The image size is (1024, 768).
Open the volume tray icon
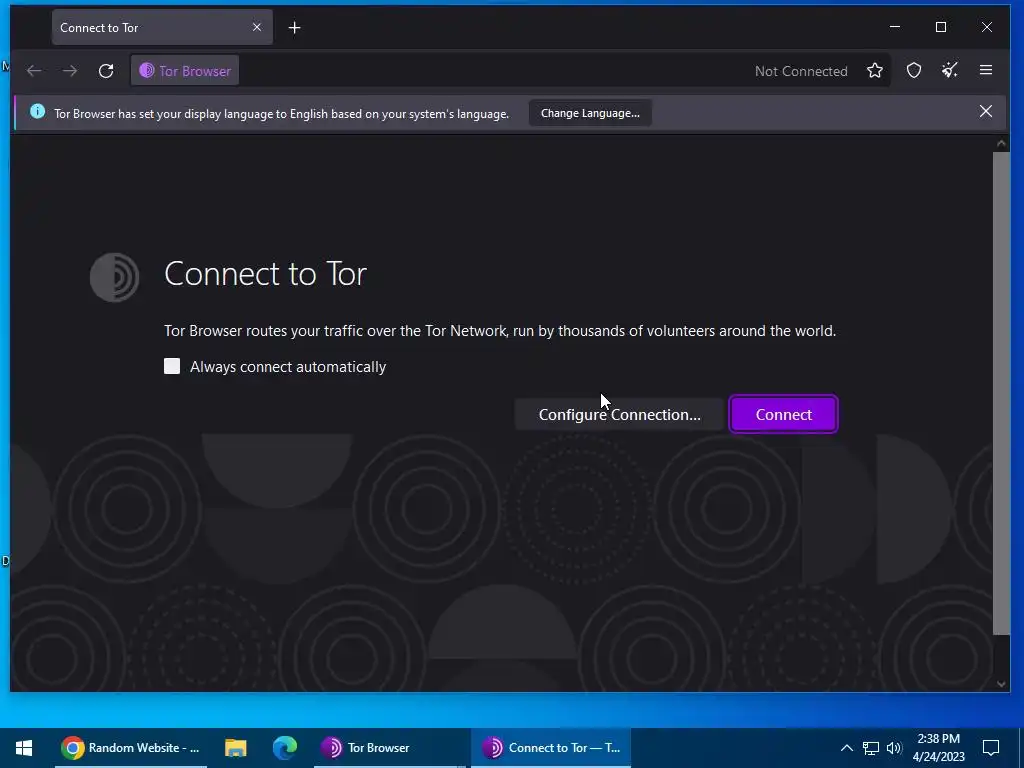[x=894, y=748]
